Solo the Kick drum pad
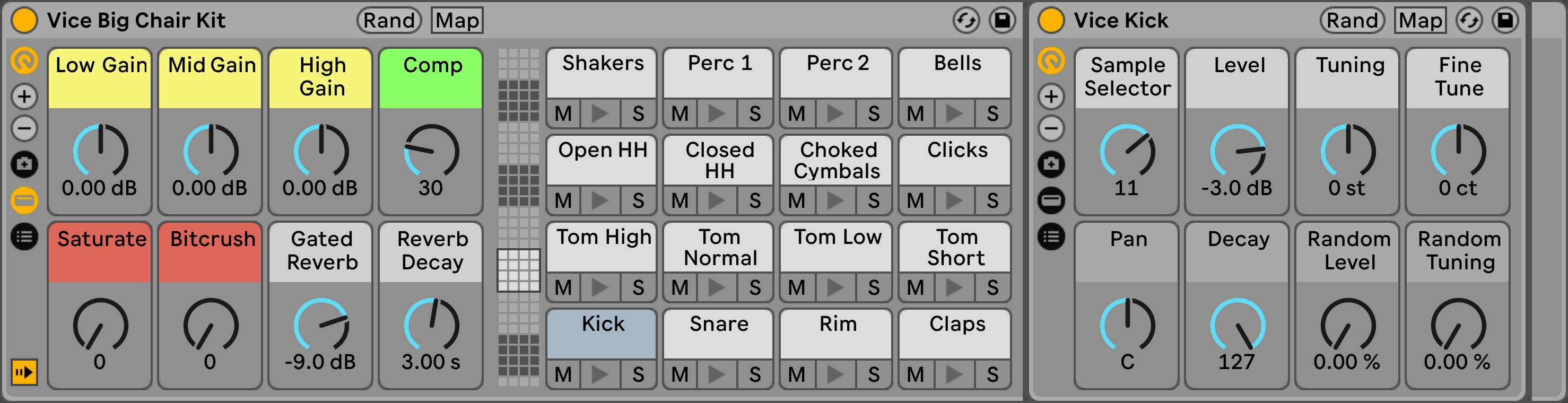 point(638,374)
